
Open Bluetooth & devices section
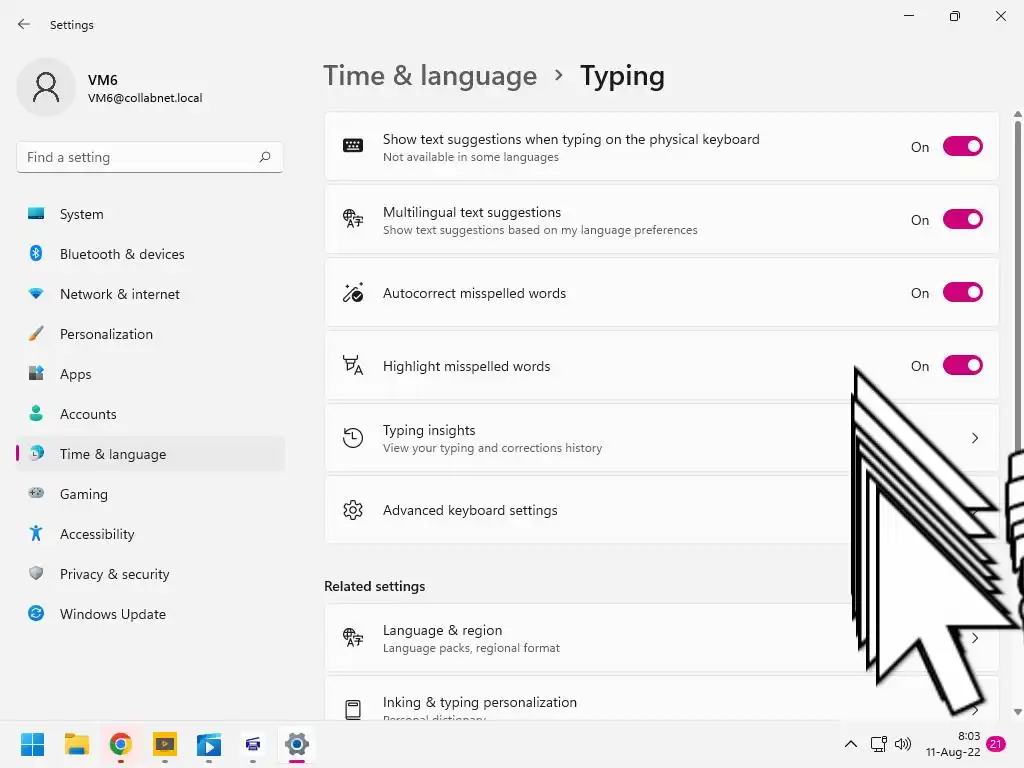coord(150,254)
